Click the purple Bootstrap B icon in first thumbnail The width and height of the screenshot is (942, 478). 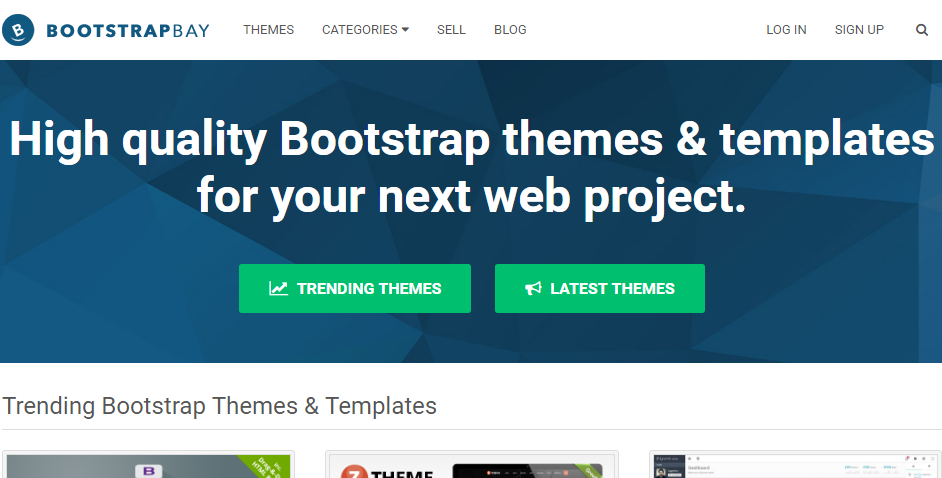(x=149, y=470)
